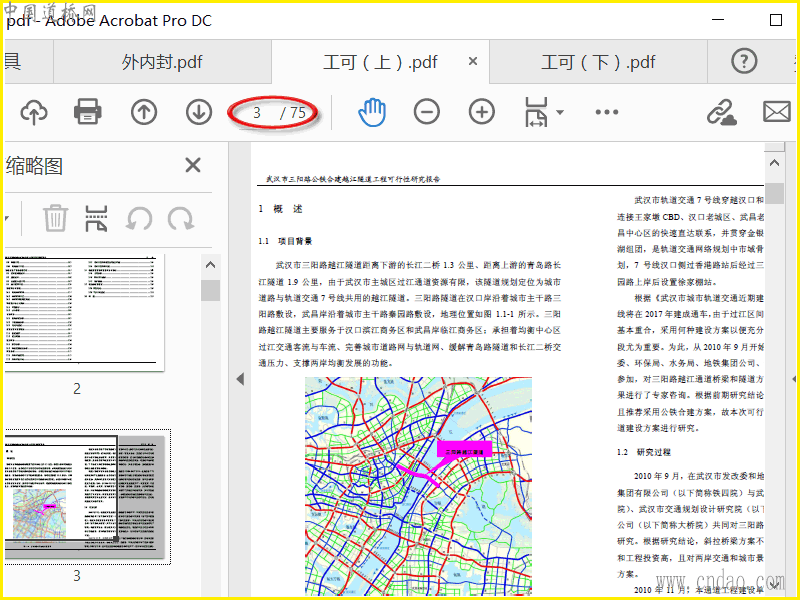
Task: Click the fit page width icon
Action: click(536, 112)
